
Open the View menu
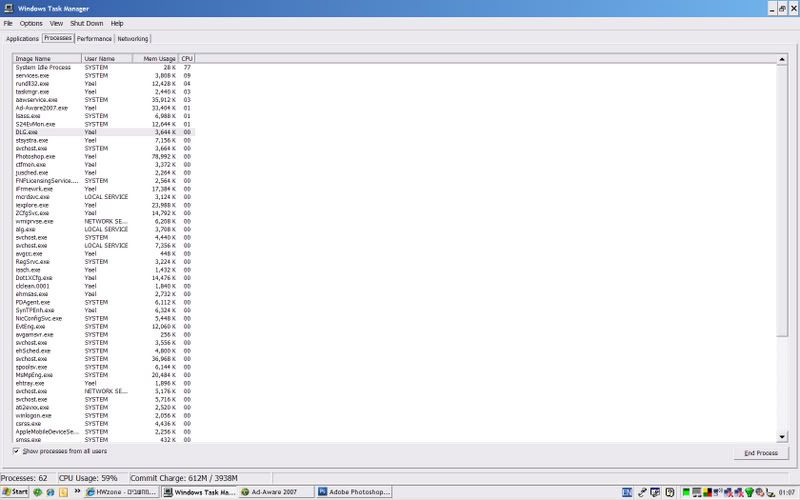point(56,23)
